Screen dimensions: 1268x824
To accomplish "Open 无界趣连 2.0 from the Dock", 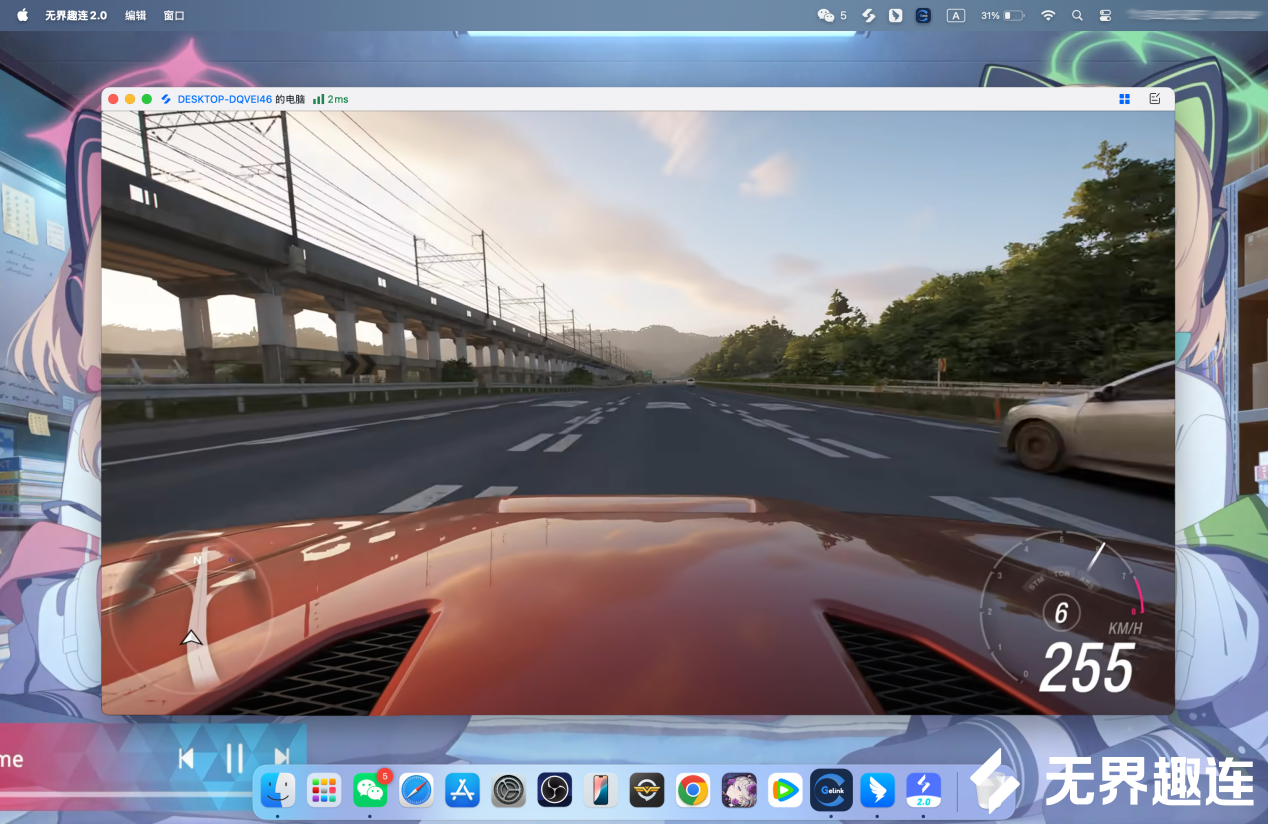I will pos(924,790).
